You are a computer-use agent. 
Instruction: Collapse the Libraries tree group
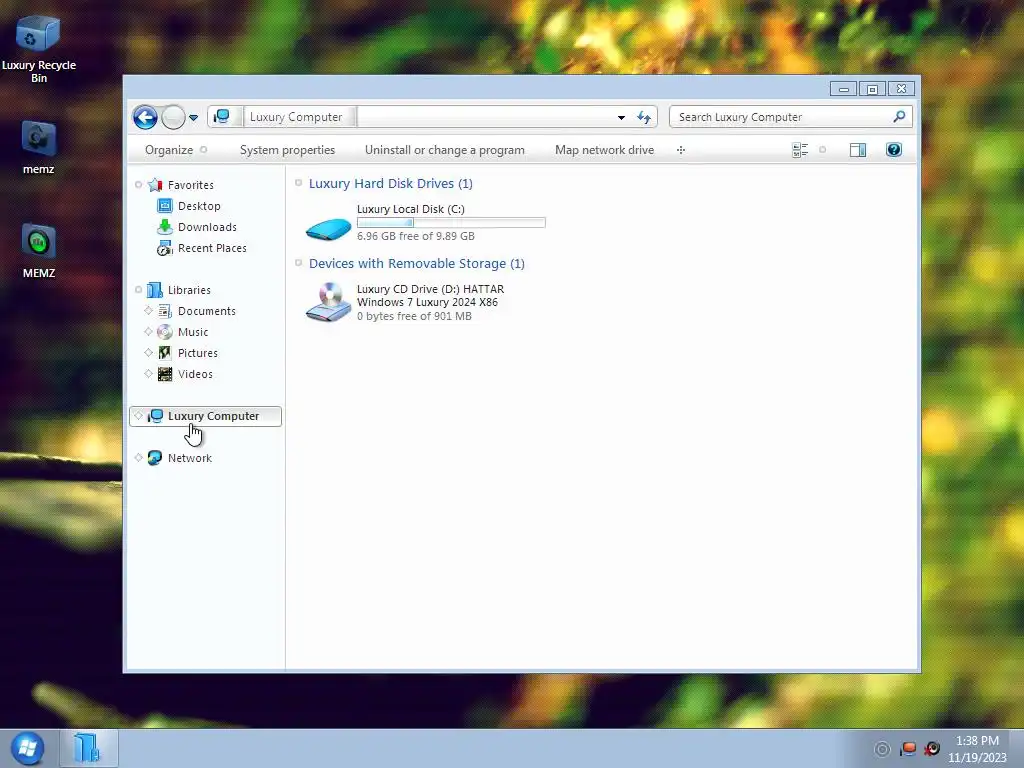click(x=138, y=289)
